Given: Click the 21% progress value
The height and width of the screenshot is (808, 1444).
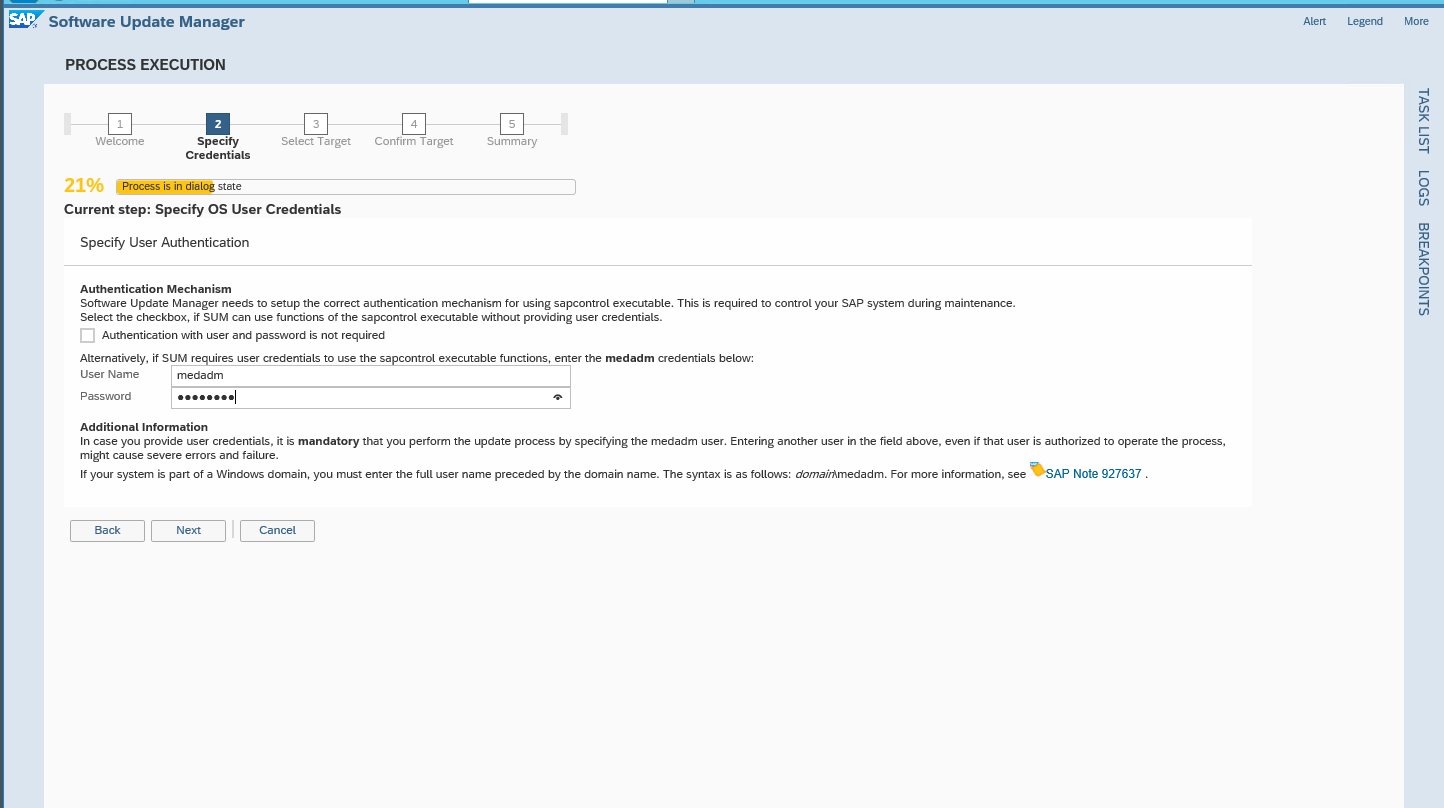Looking at the screenshot, I should pyautogui.click(x=84, y=186).
